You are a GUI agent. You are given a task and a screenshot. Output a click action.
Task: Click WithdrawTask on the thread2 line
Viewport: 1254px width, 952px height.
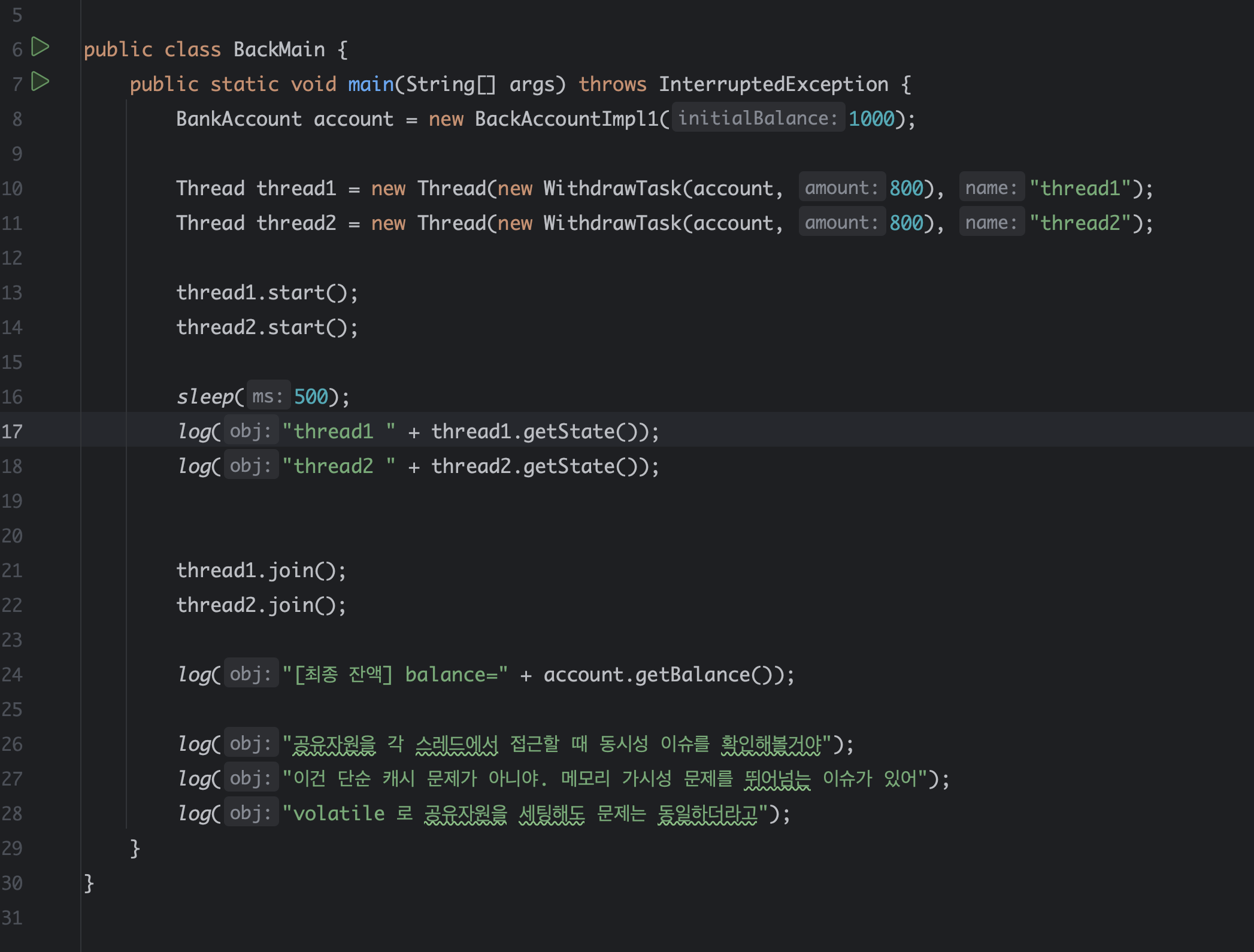coord(612,223)
